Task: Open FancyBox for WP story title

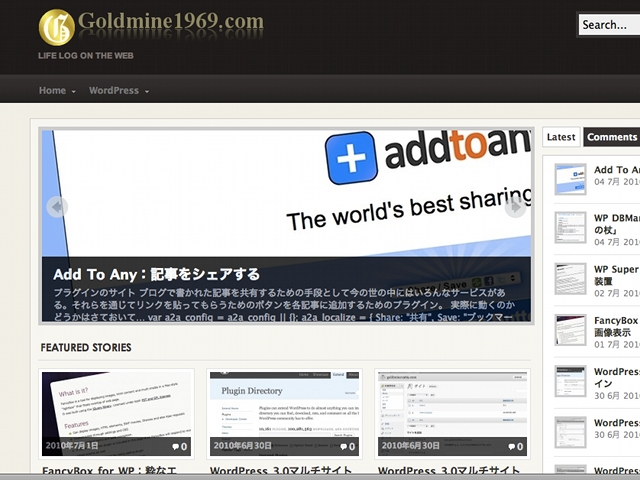Action: [109, 471]
